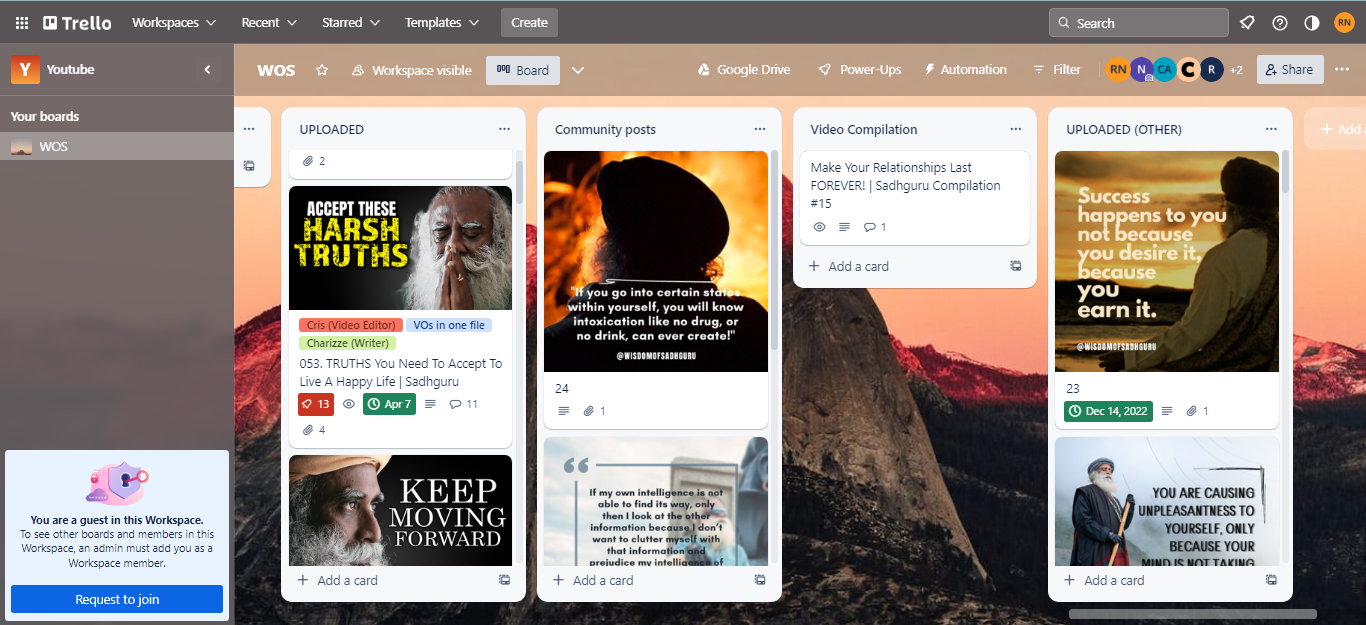This screenshot has width=1366, height=625.
Task: Toggle the Dec 14, 2022 due date badge
Action: [x=1108, y=411]
